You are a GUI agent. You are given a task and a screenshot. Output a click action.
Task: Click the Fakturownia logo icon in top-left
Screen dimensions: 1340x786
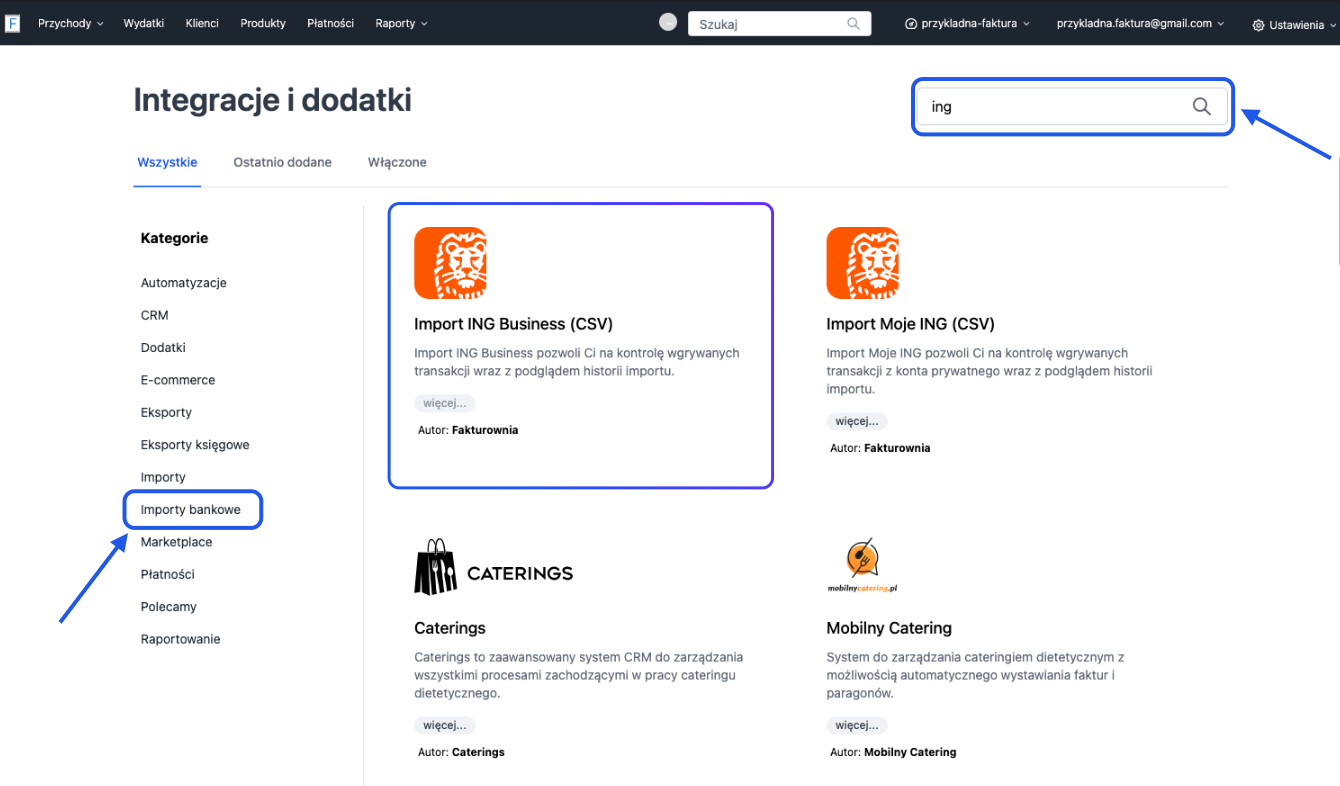[12, 23]
